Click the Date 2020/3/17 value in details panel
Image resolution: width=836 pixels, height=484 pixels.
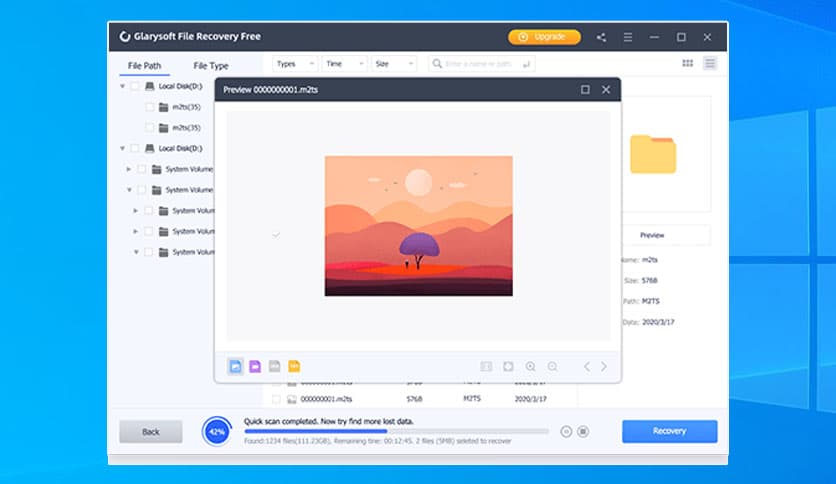(x=658, y=322)
